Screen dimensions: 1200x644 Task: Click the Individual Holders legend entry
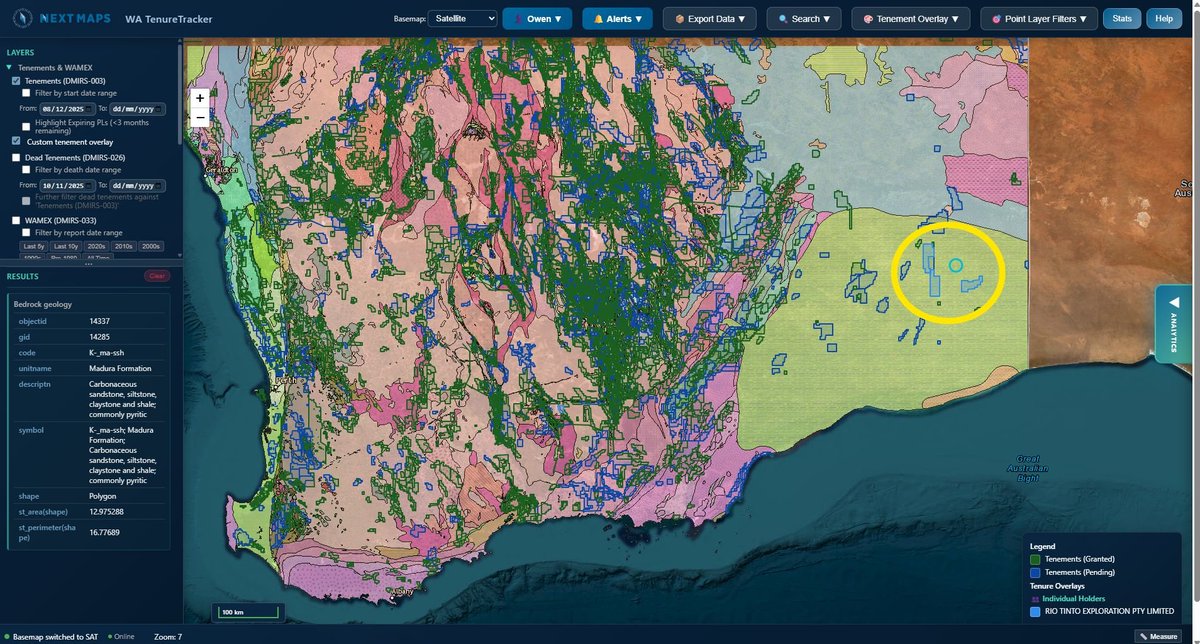[x=1074, y=598]
